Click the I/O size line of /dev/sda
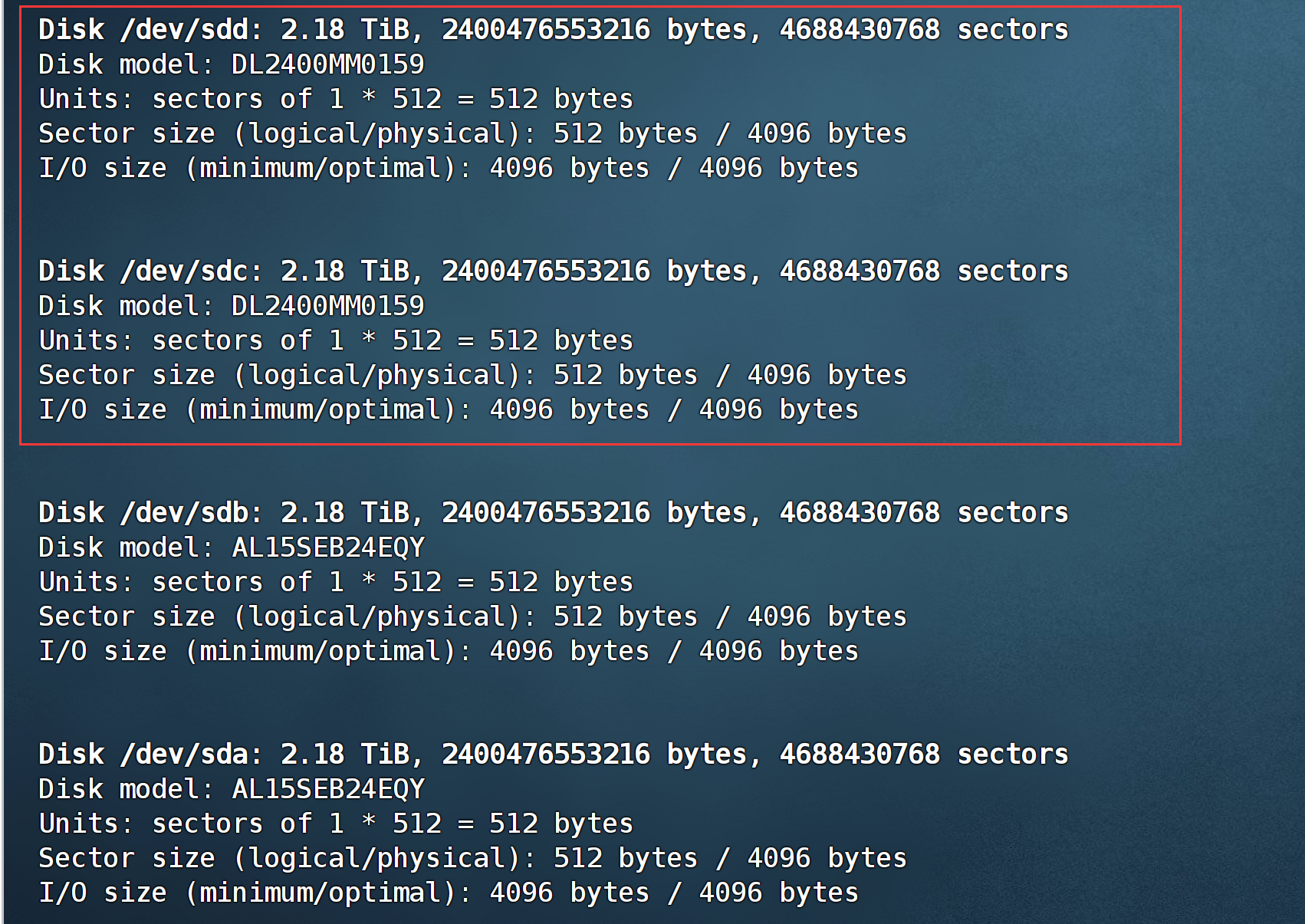 tap(449, 893)
